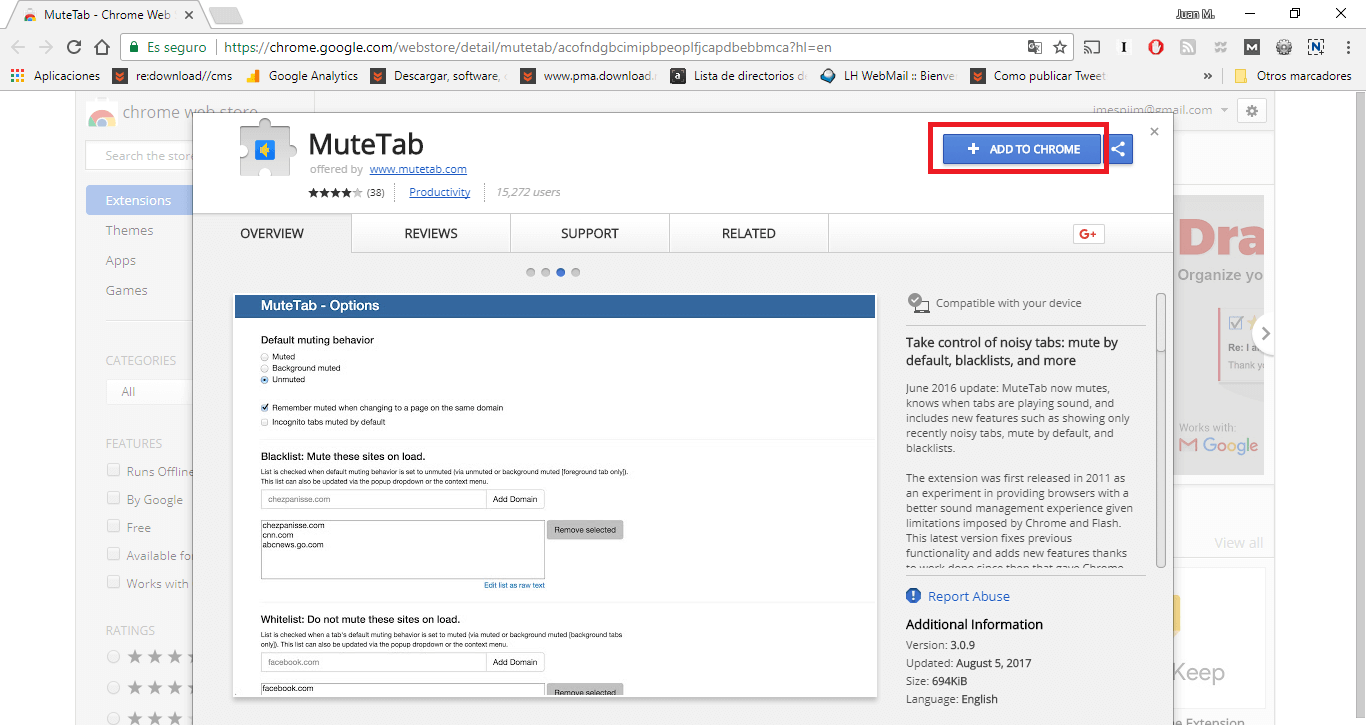
Task: Click the MuteTab extension puzzle icon
Action: click(268, 150)
